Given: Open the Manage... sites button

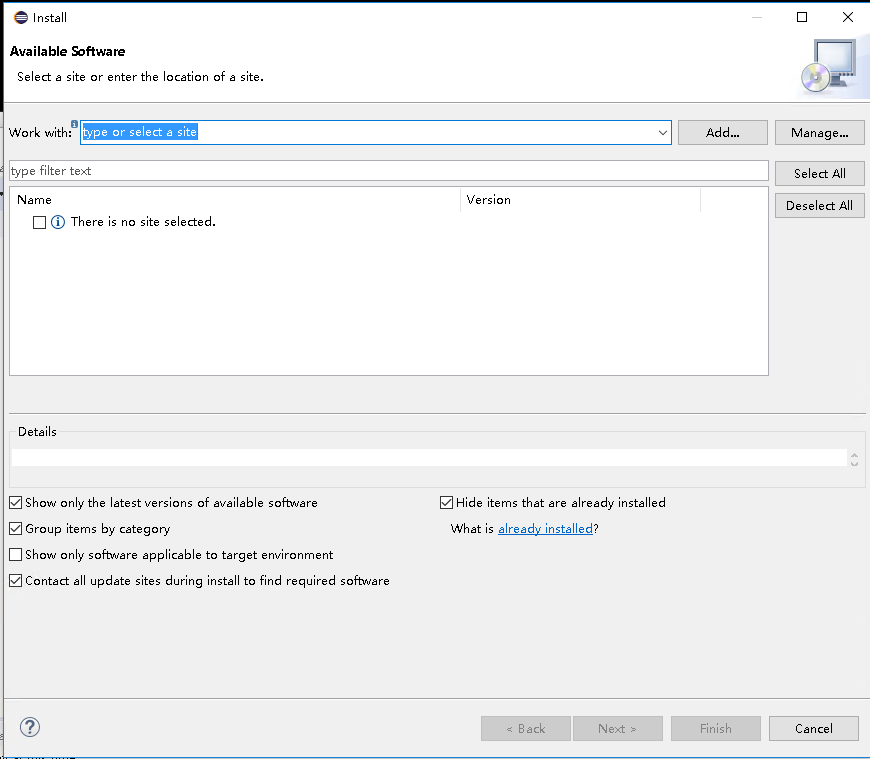Looking at the screenshot, I should point(820,133).
